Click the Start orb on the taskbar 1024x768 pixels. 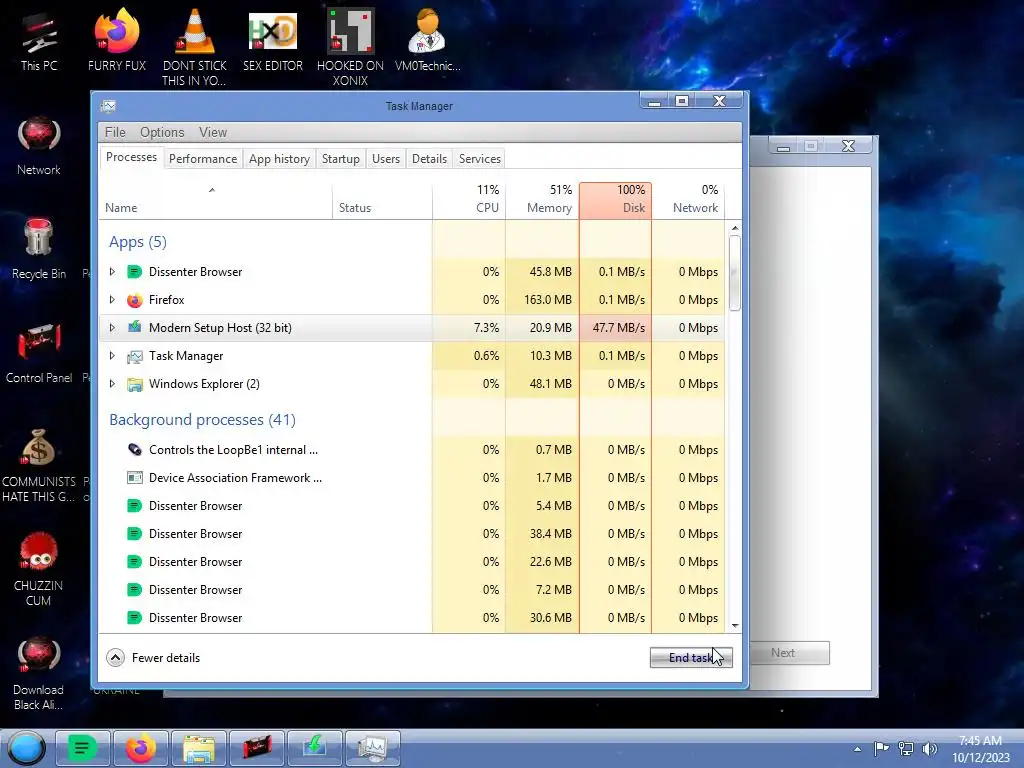pos(26,748)
